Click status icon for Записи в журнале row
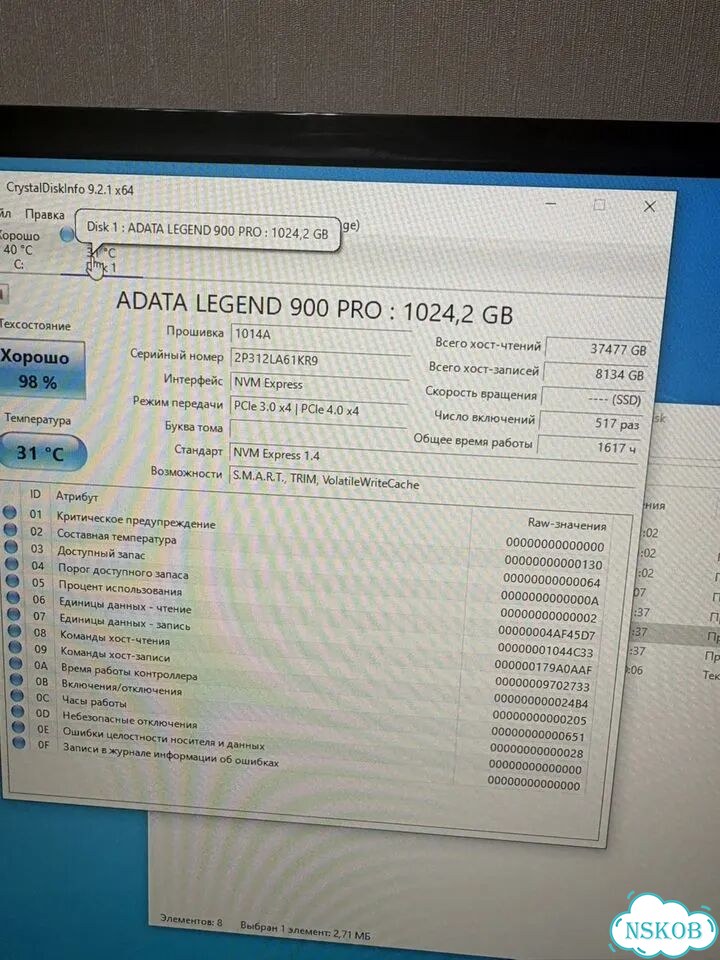This screenshot has height=960, width=720. 20,743
